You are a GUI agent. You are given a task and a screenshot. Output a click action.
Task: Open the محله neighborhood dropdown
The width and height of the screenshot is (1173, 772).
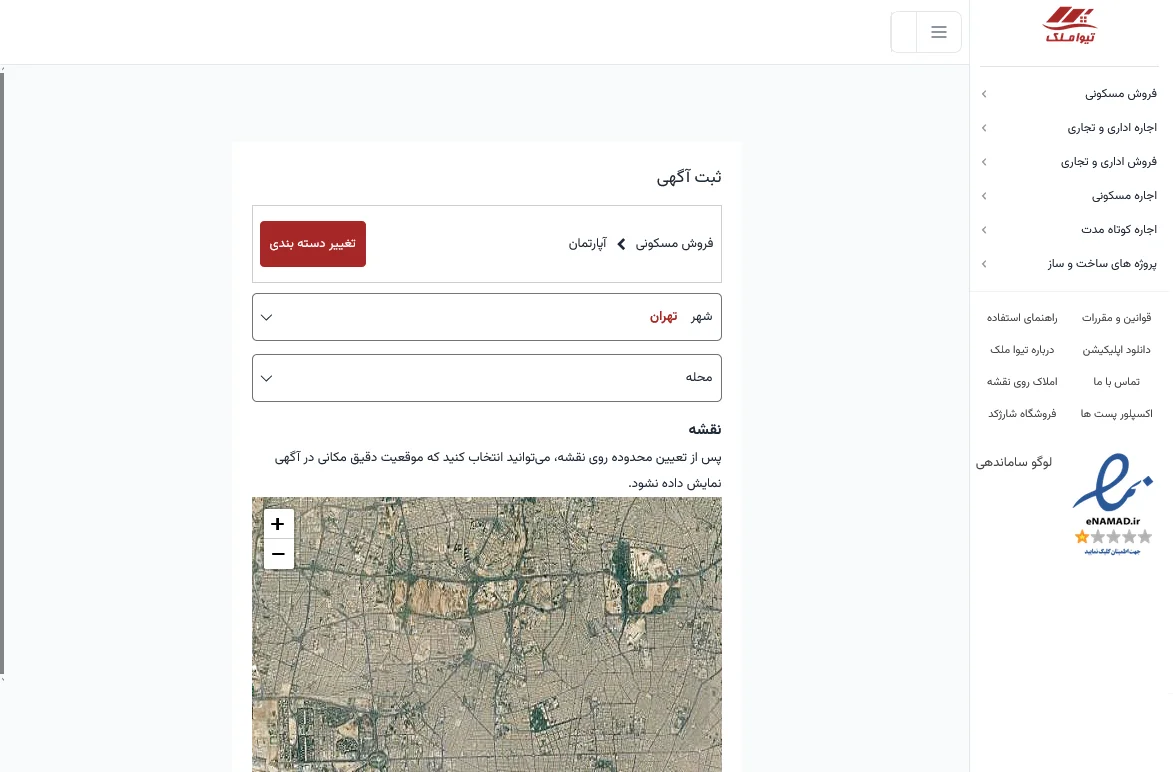point(487,378)
